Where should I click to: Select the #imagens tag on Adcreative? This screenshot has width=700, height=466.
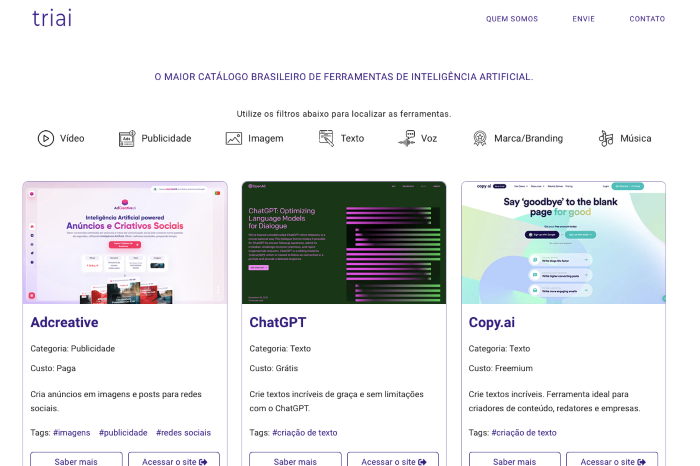[71, 433]
